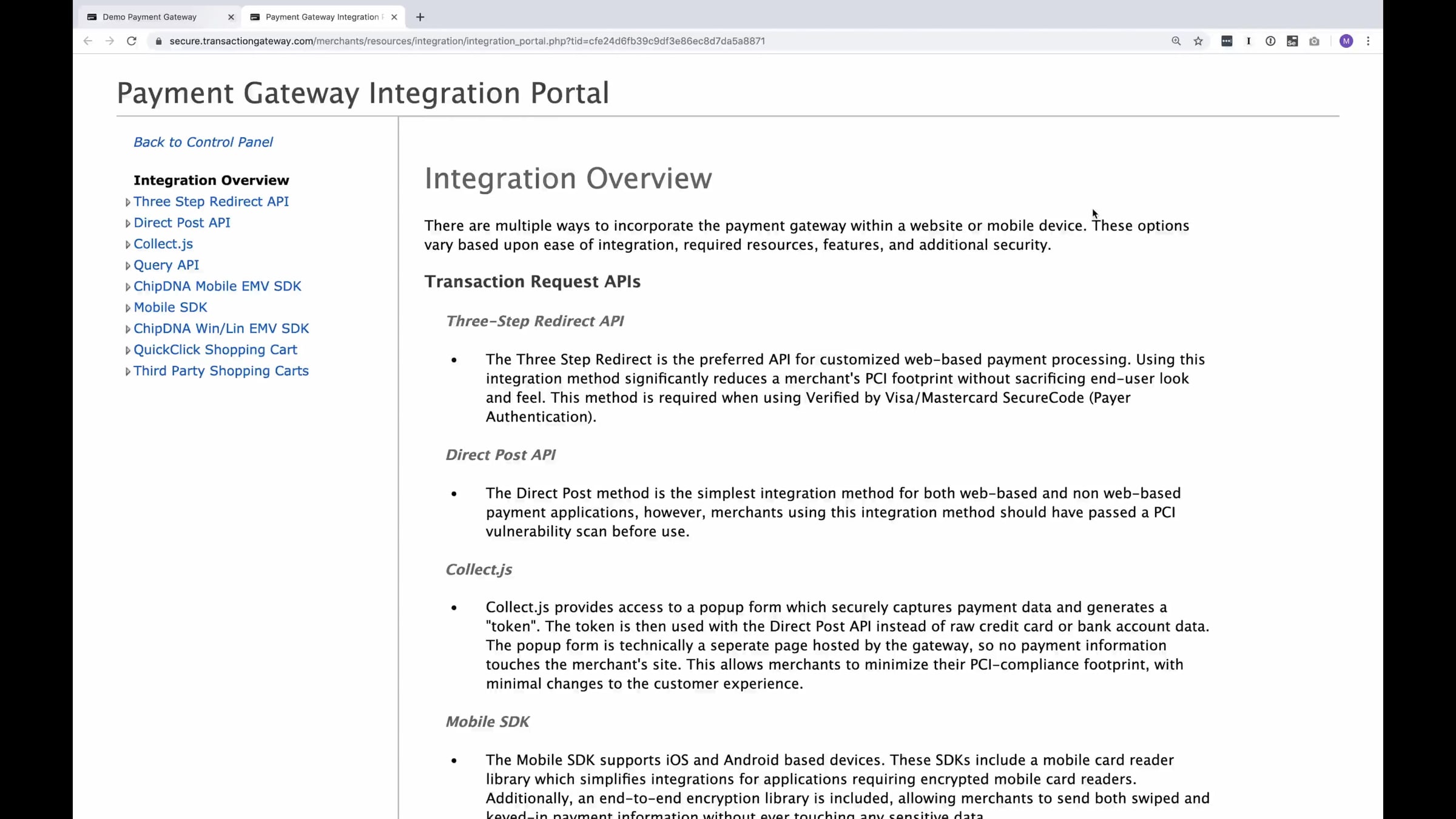Click the padlock site info icon
The height and width of the screenshot is (819, 1456).
click(159, 41)
